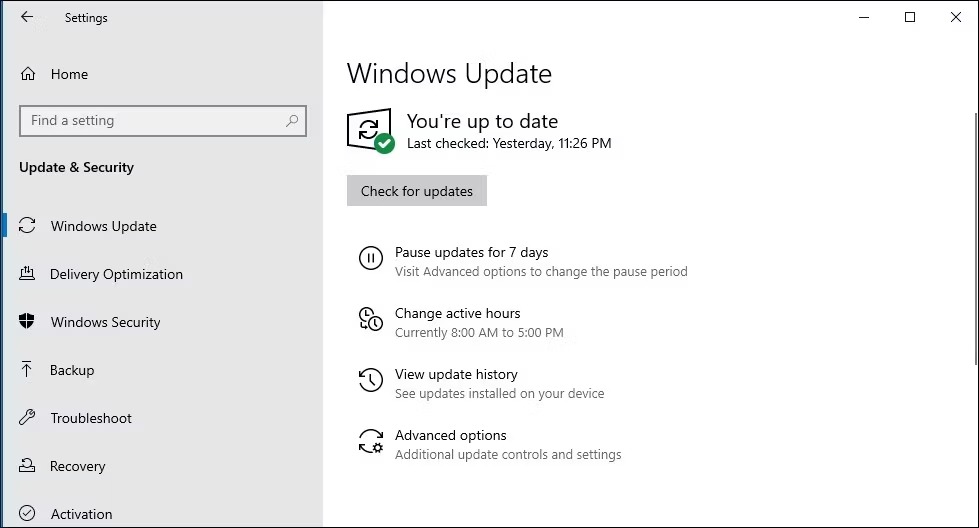Click the vertical scrollbar on the right
This screenshot has height=528, width=979.
976,238
